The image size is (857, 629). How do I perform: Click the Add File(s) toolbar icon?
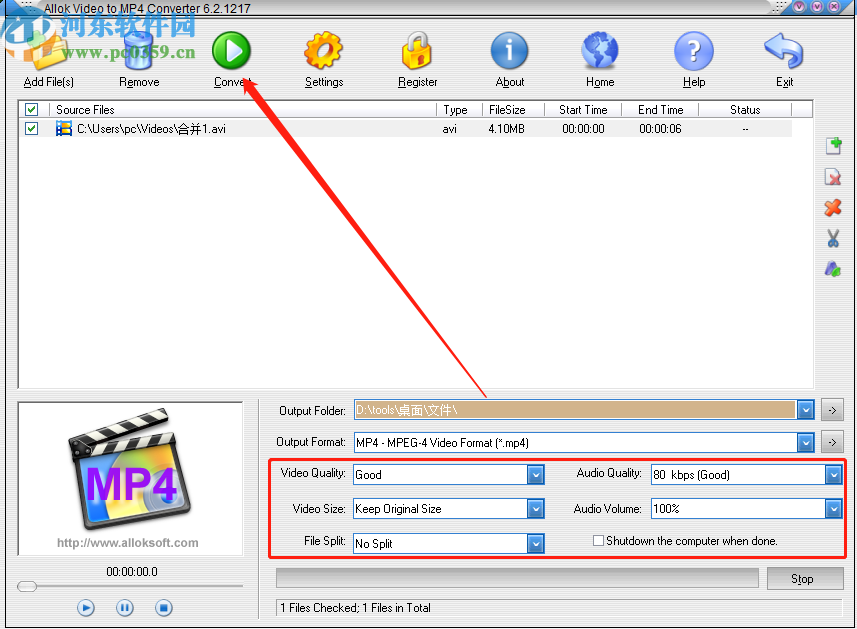pyautogui.click(x=48, y=52)
